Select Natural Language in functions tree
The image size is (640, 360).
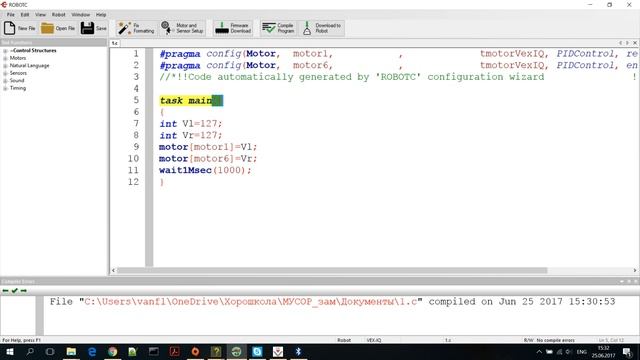point(29,66)
